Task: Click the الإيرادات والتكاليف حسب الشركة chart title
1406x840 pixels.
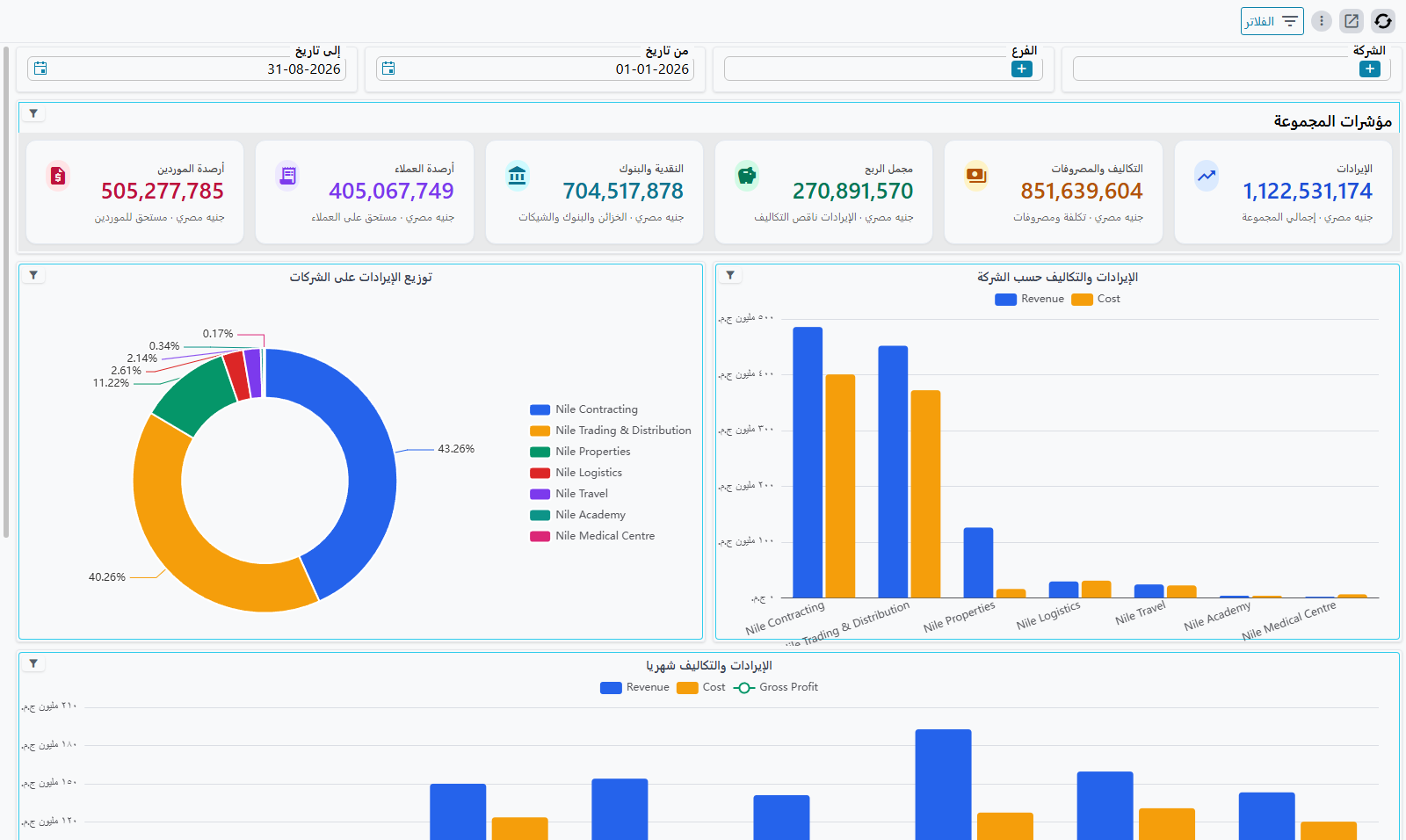Action: click(1057, 277)
